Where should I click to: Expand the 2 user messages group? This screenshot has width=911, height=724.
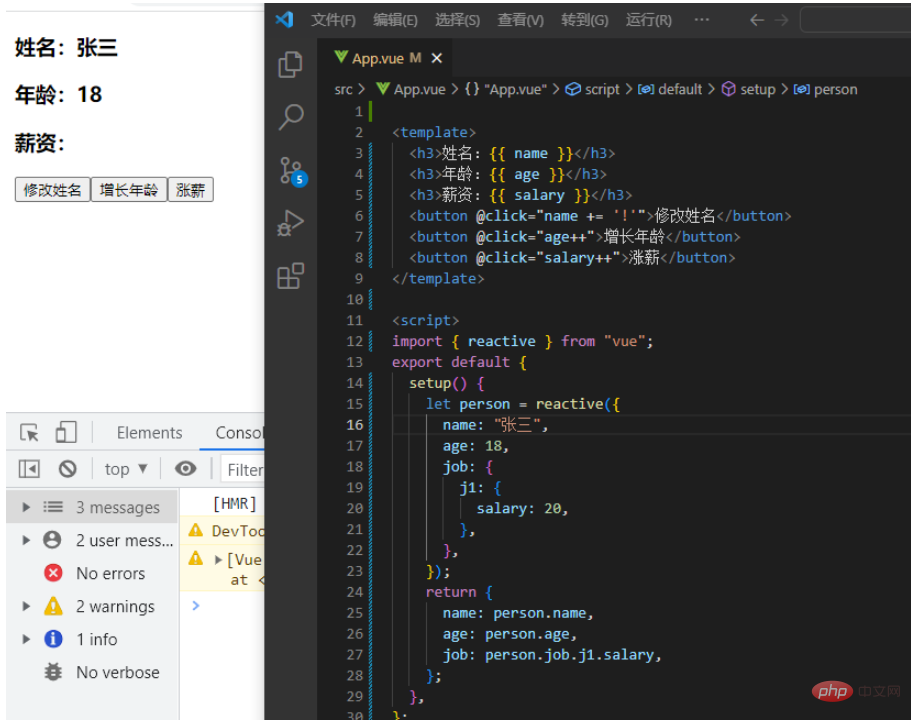pyautogui.click(x=26, y=540)
